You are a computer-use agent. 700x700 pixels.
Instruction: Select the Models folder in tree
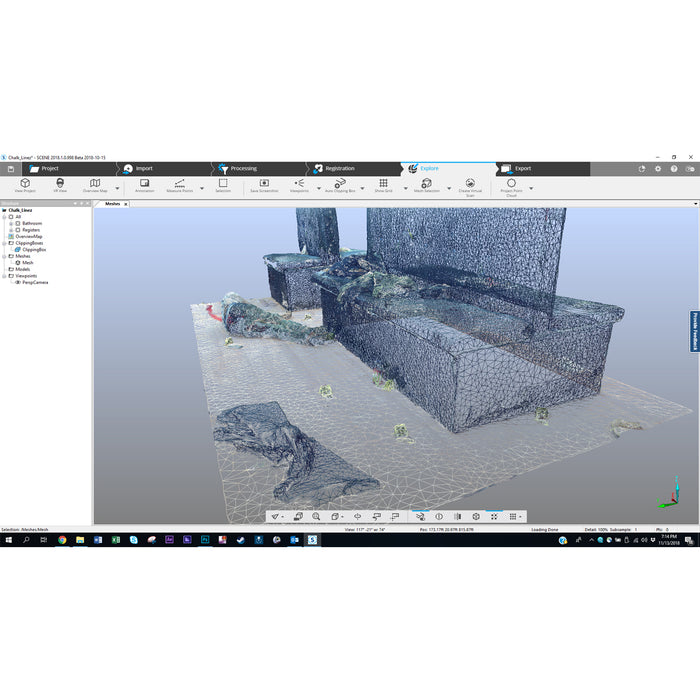[x=23, y=269]
